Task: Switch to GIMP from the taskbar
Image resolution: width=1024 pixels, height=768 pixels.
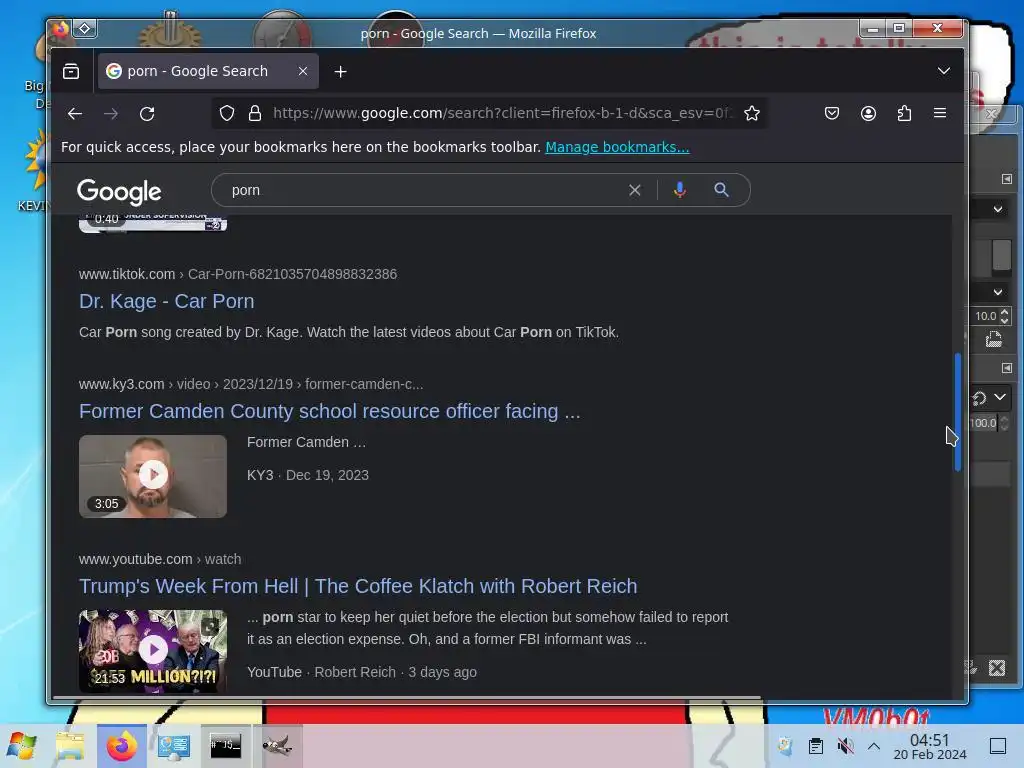Action: coord(277,746)
